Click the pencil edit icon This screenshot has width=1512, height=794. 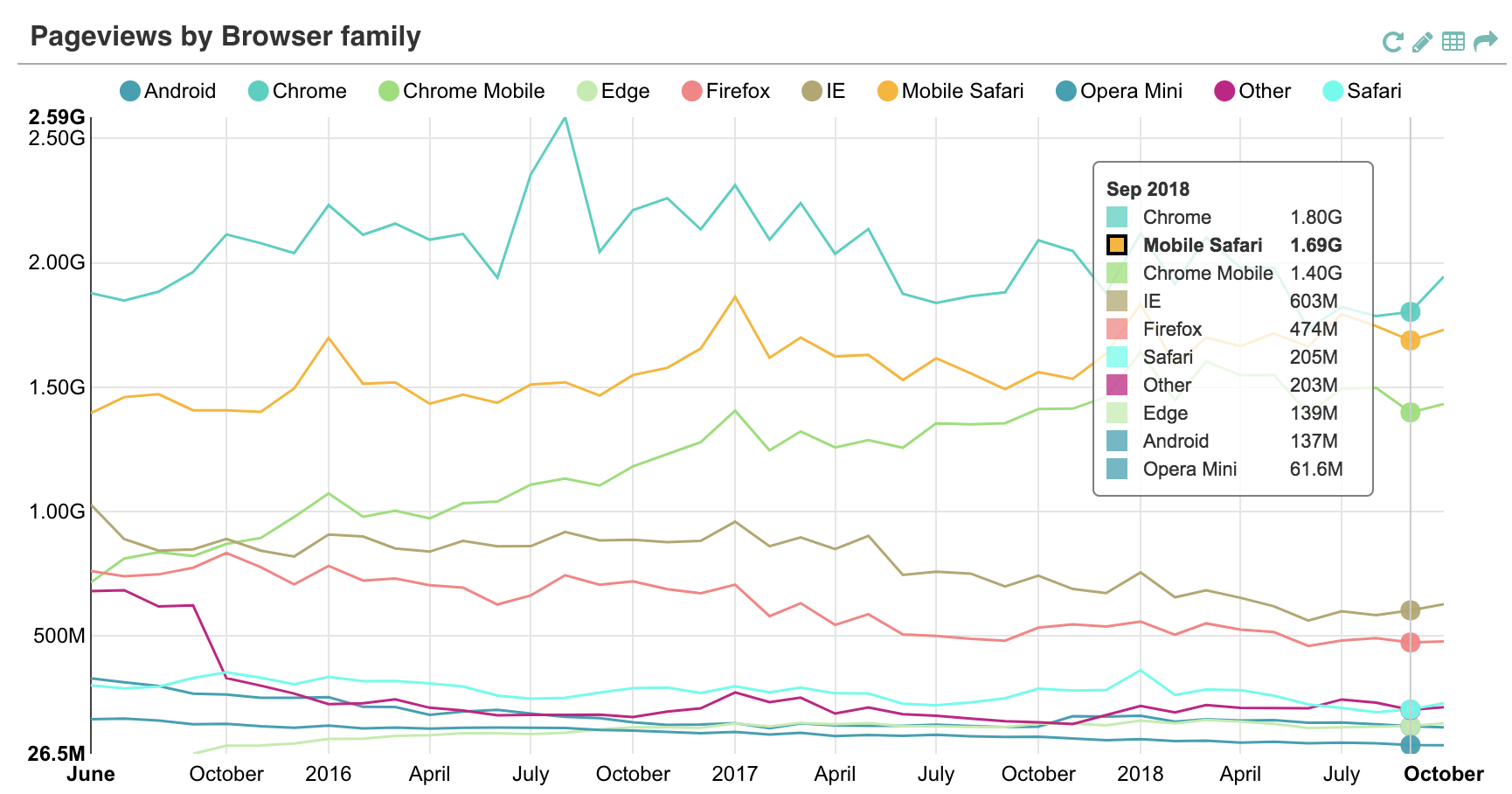click(1422, 41)
